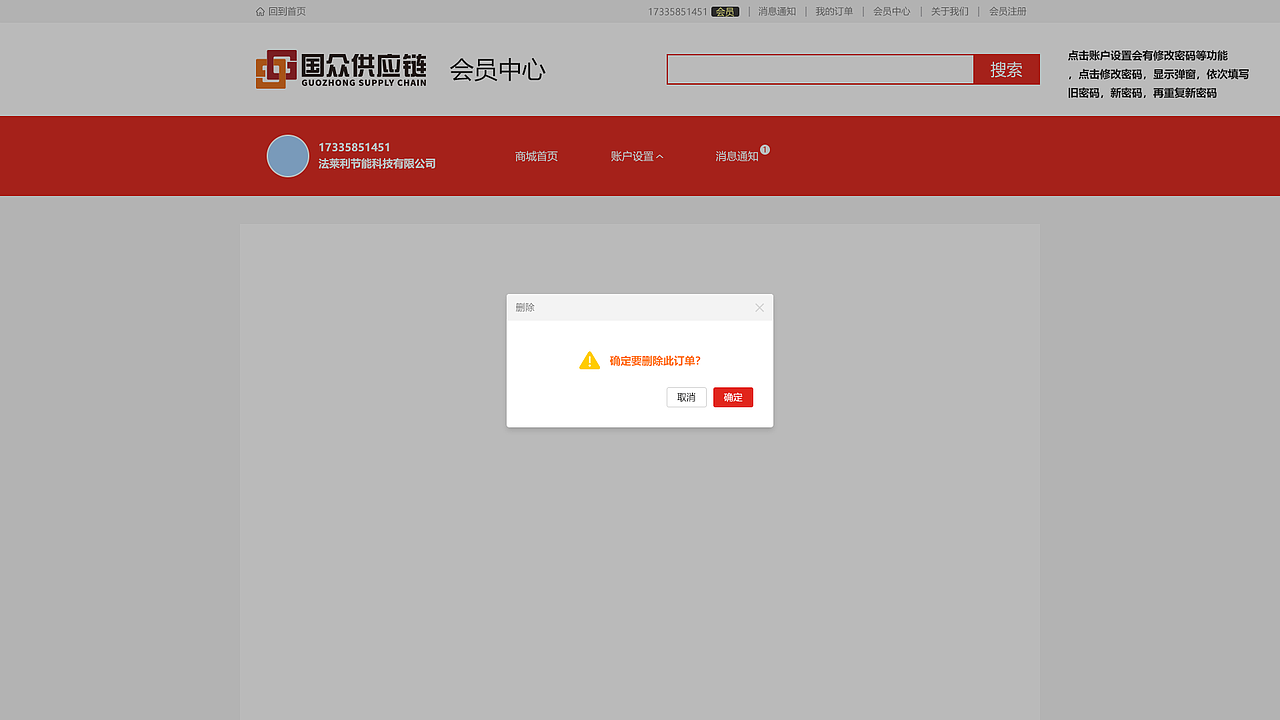Viewport: 1280px width, 720px height.
Task: Confirm deletion with the 确定 button
Action: coord(733,397)
